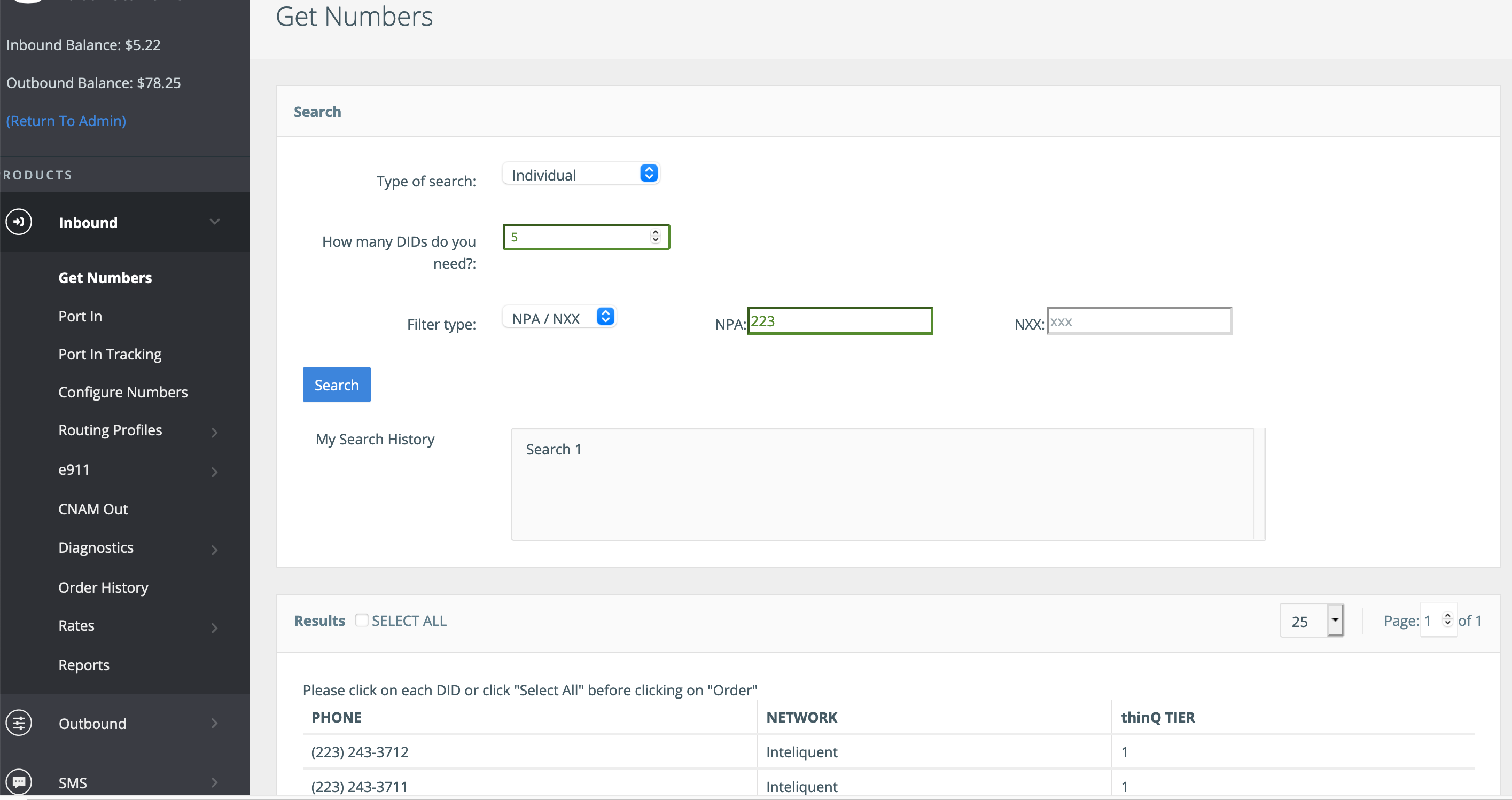Click the blue Search button
1512x800 pixels.
(x=337, y=385)
